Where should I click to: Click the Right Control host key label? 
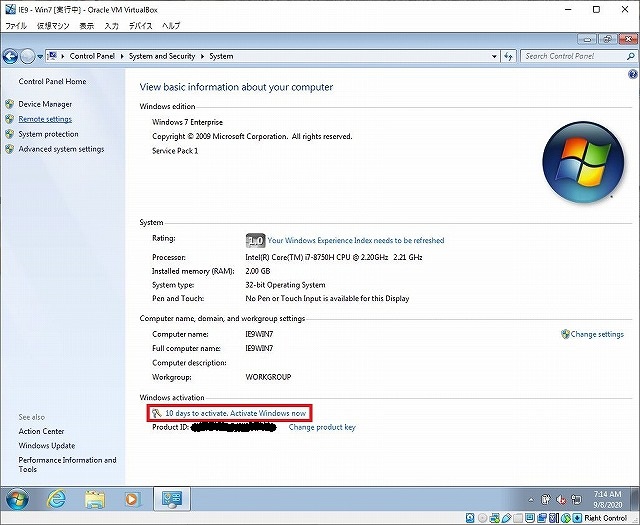point(605,518)
